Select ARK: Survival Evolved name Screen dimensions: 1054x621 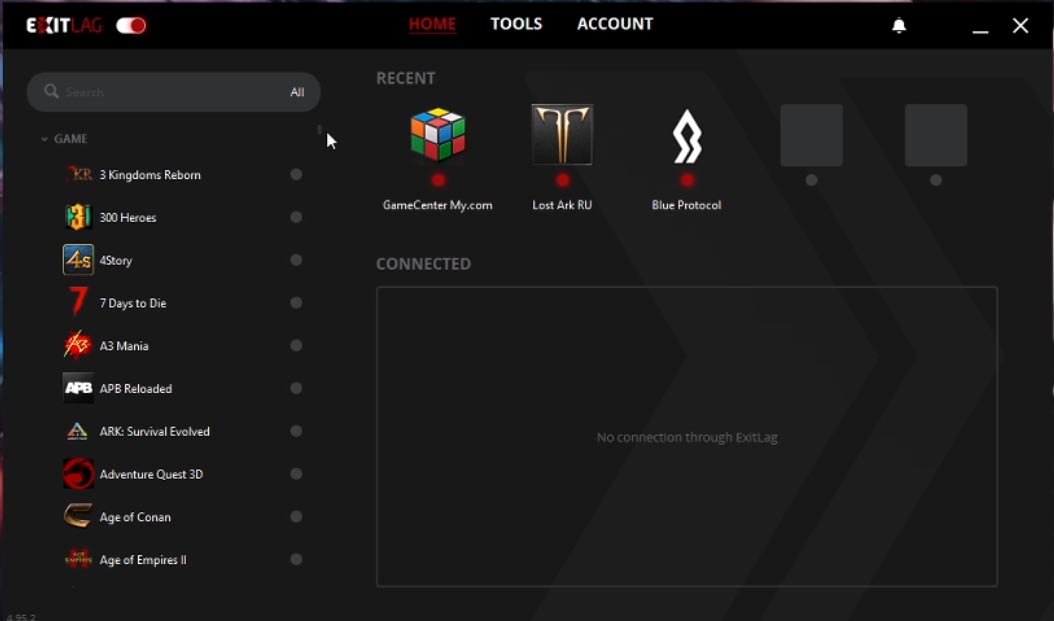[155, 431]
